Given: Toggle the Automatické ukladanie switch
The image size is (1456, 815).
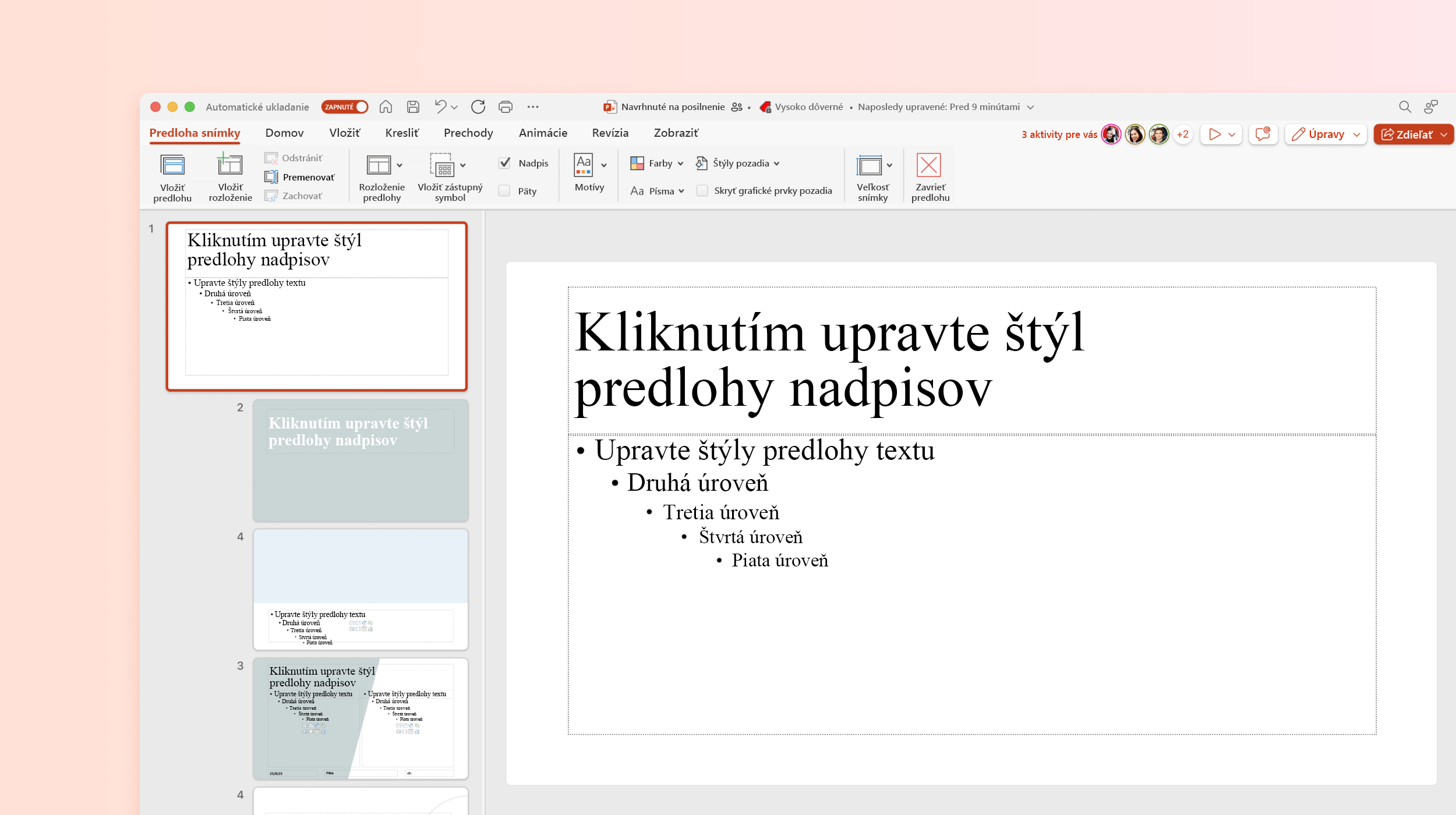Looking at the screenshot, I should (345, 107).
